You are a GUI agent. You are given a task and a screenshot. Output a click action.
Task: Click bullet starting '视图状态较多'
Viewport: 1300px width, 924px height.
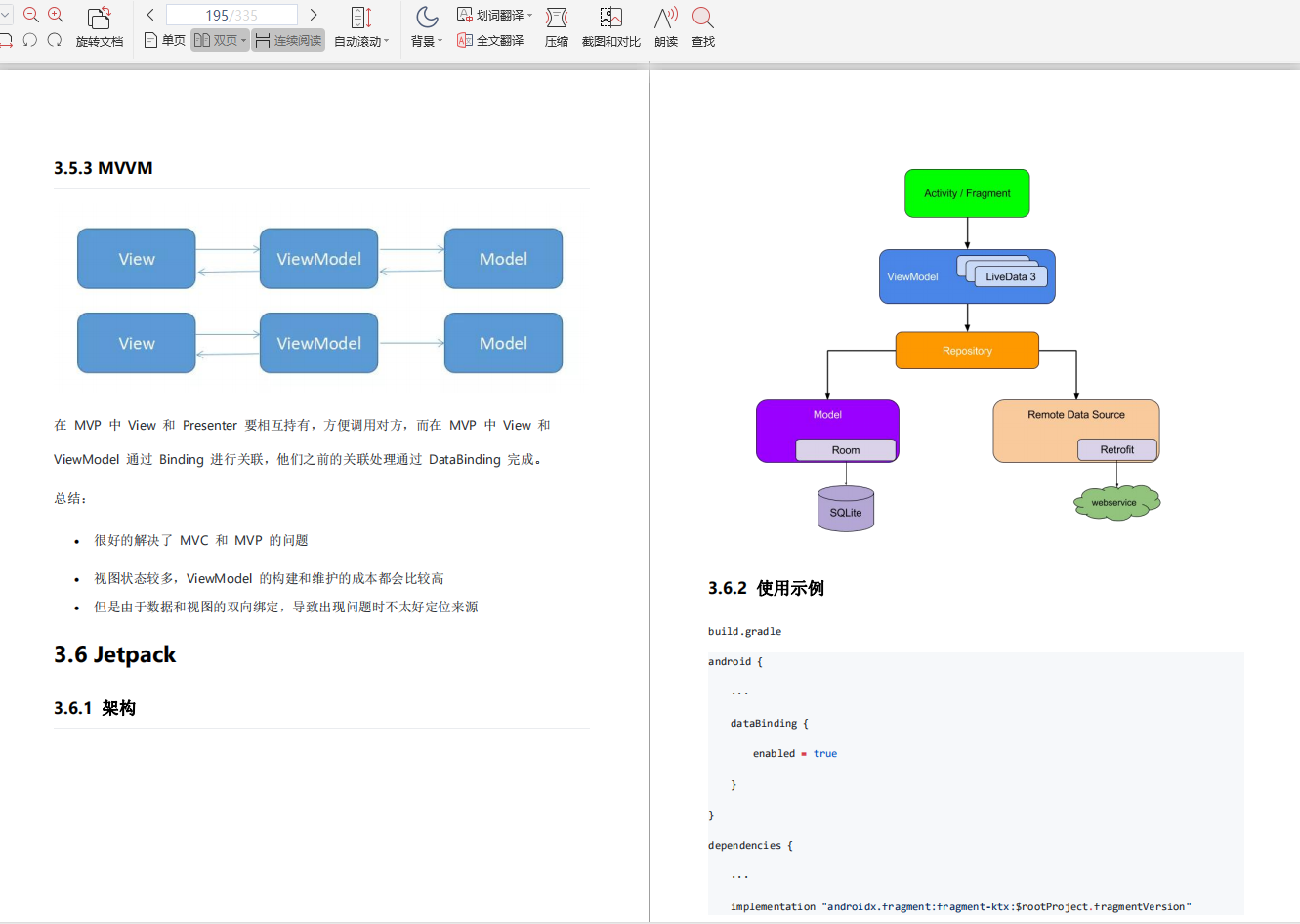[x=269, y=578]
